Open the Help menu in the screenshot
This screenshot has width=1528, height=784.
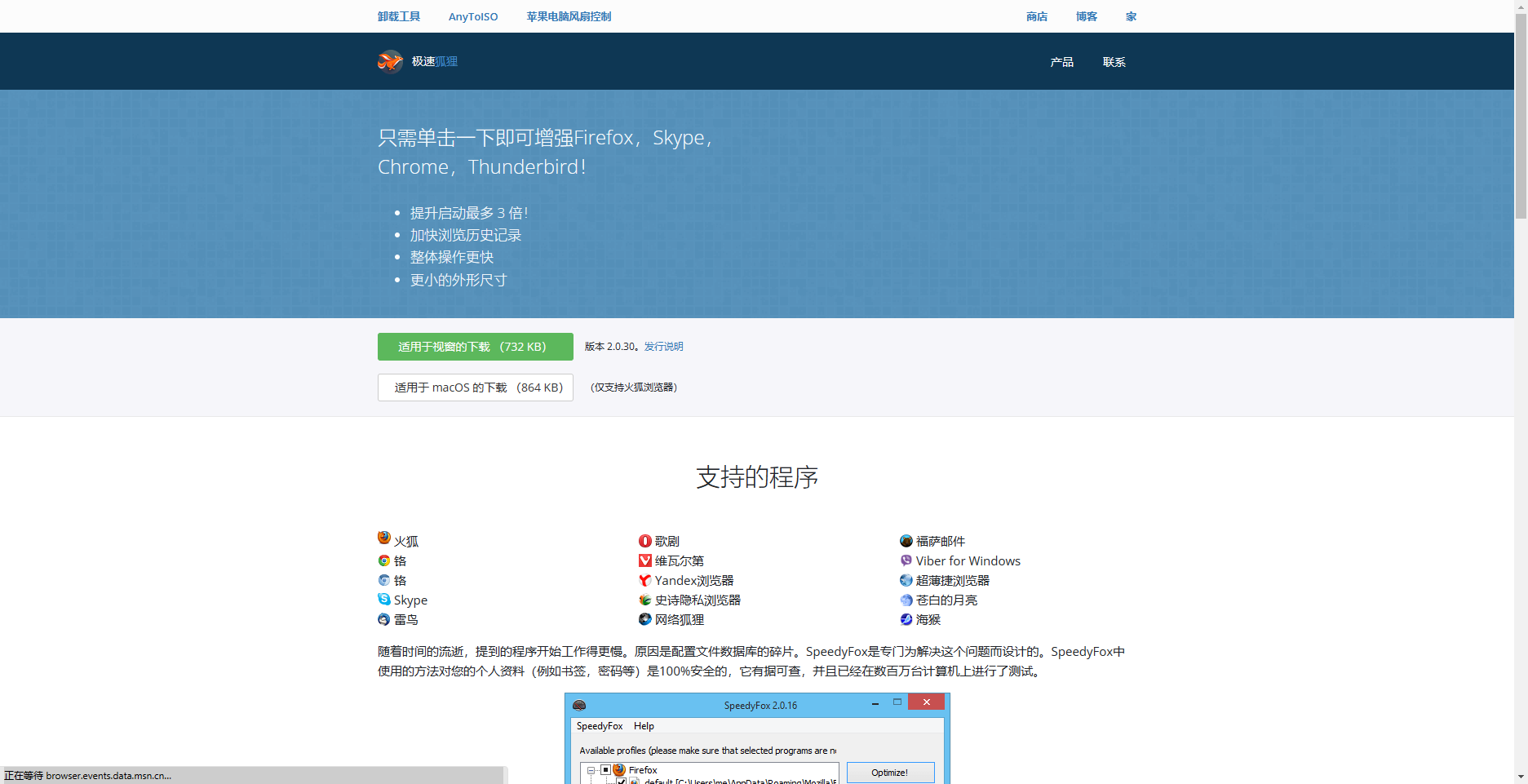(x=644, y=726)
